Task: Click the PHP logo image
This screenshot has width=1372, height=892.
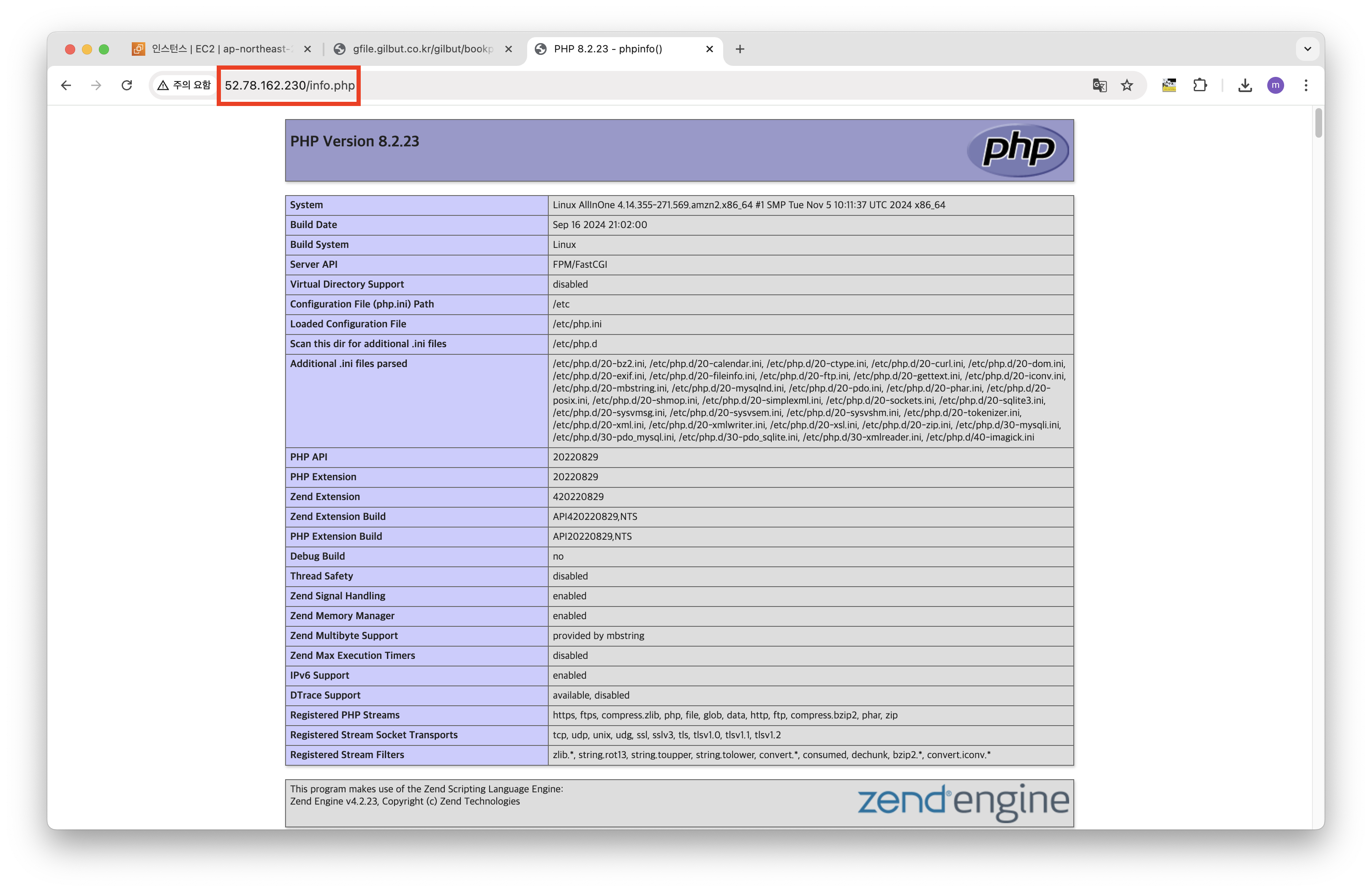Action: 1018,150
